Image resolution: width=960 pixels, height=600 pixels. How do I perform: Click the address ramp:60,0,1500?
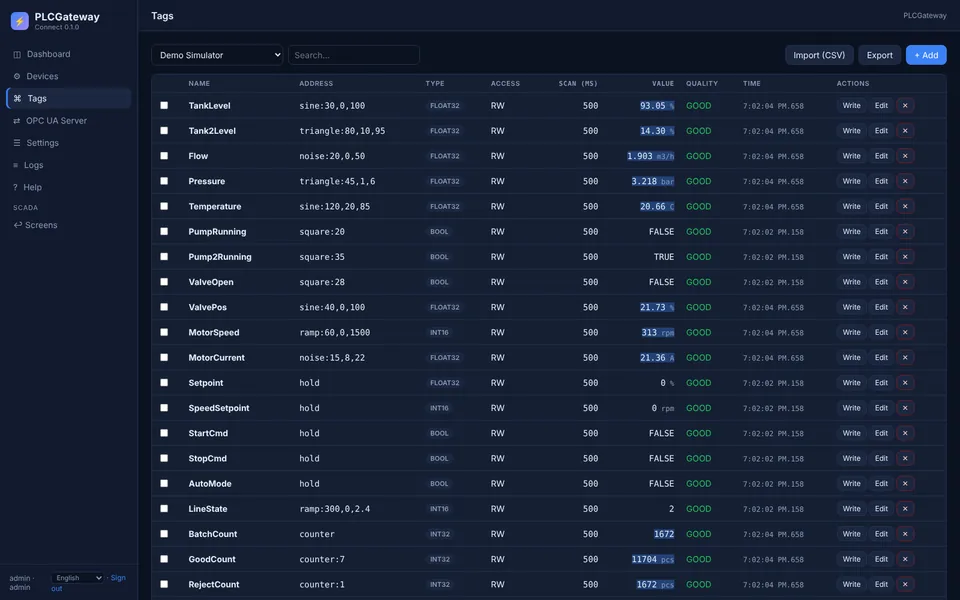coord(334,332)
